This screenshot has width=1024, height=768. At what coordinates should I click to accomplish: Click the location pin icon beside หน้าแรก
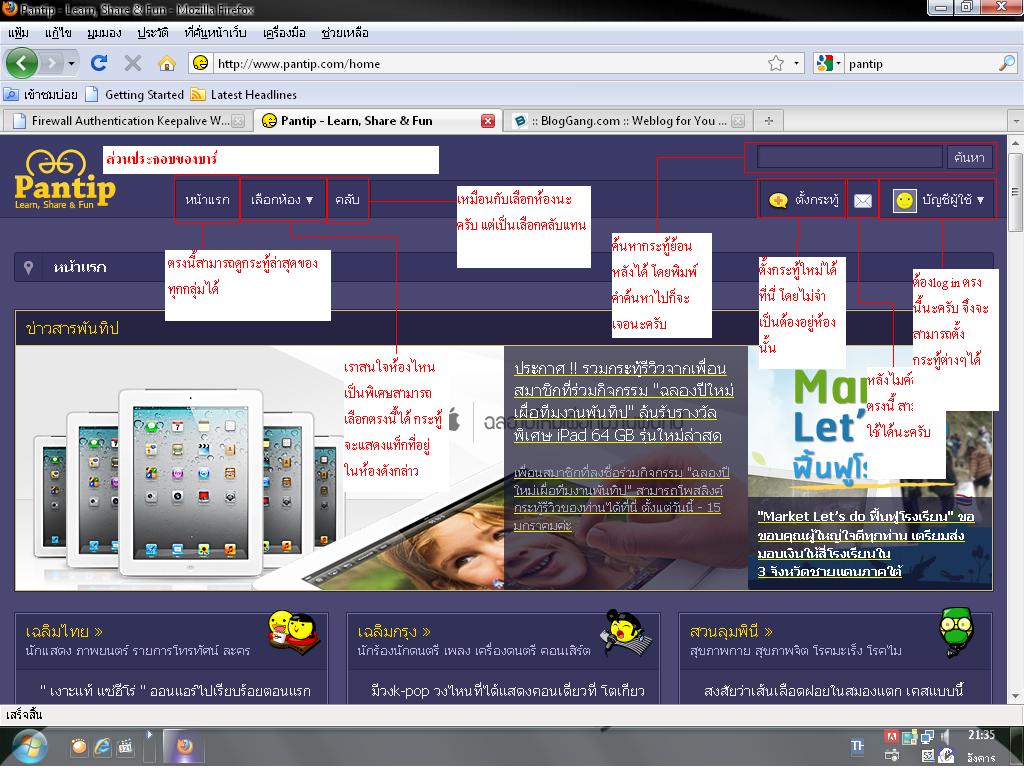coord(28,267)
